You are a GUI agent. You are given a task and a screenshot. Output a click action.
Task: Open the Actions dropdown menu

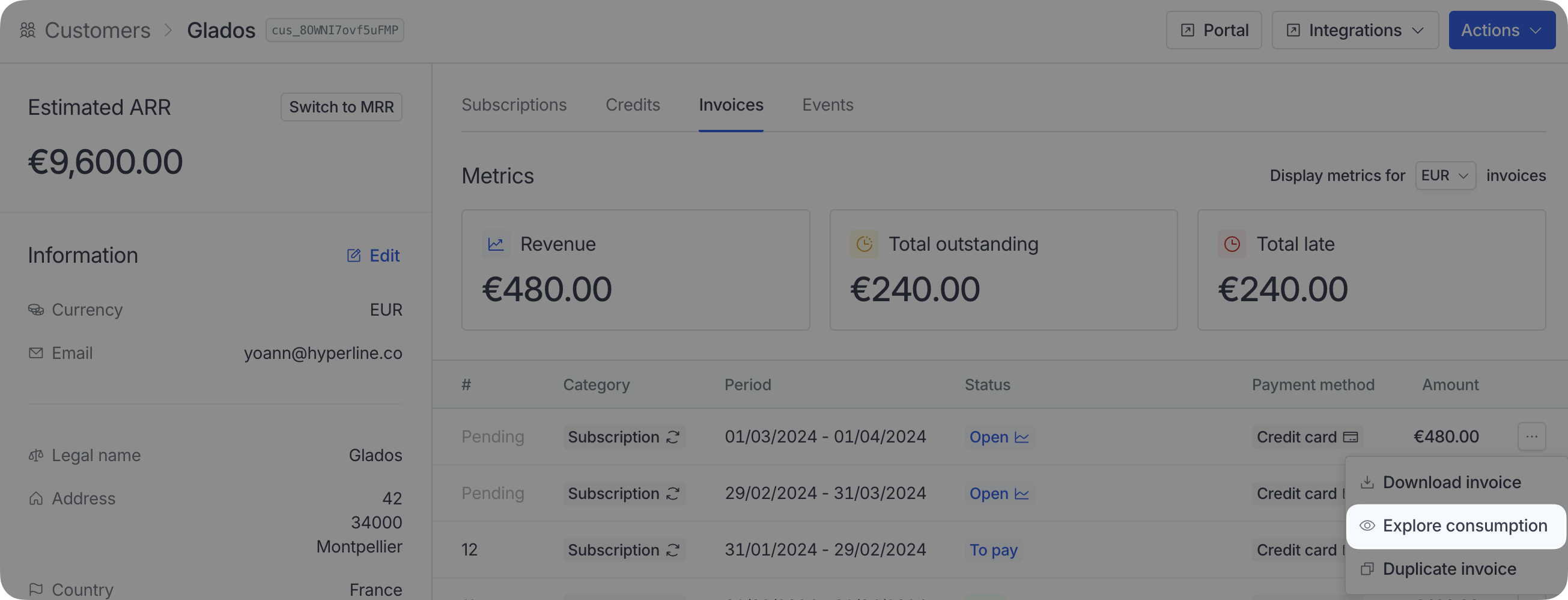click(x=1502, y=30)
